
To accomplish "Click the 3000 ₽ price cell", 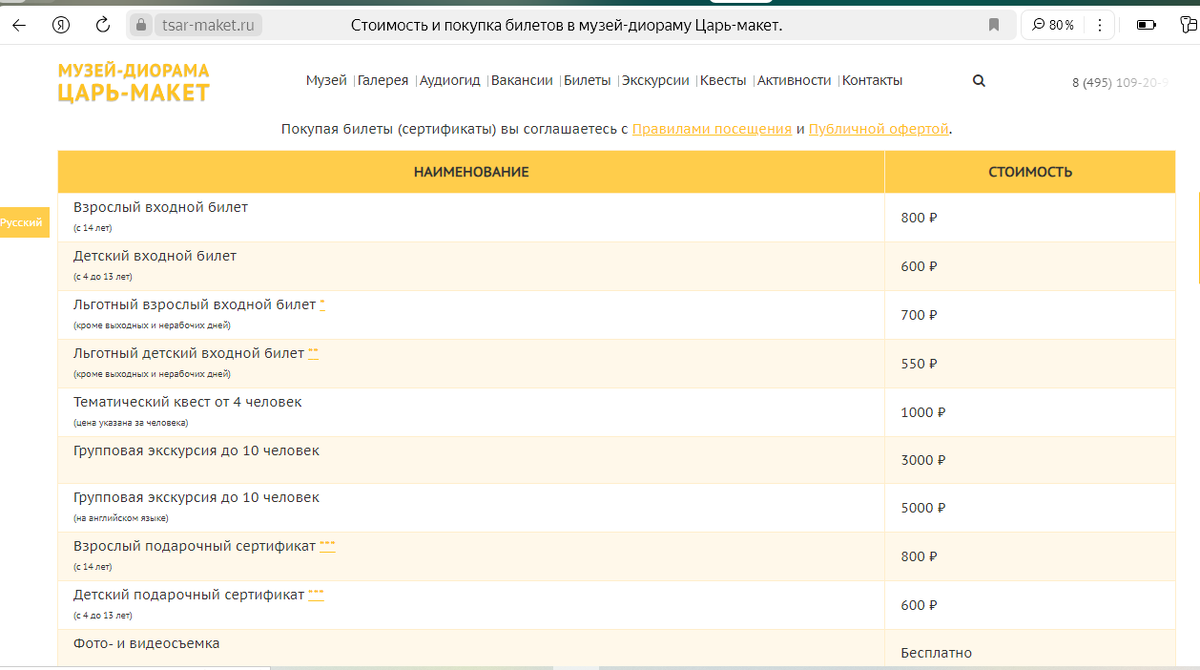I will tap(1030, 460).
